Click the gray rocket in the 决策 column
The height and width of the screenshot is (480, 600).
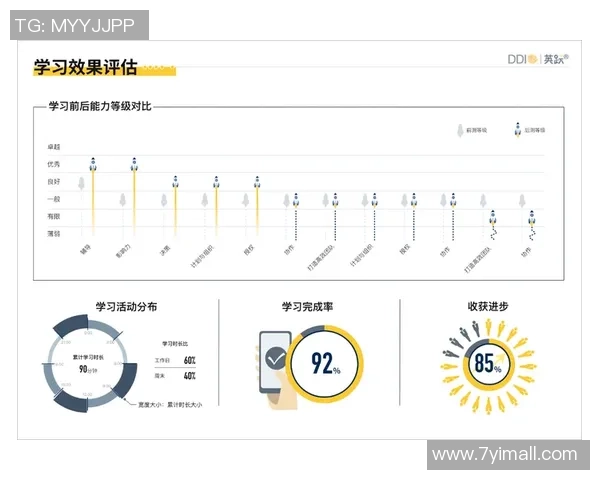click(x=164, y=200)
